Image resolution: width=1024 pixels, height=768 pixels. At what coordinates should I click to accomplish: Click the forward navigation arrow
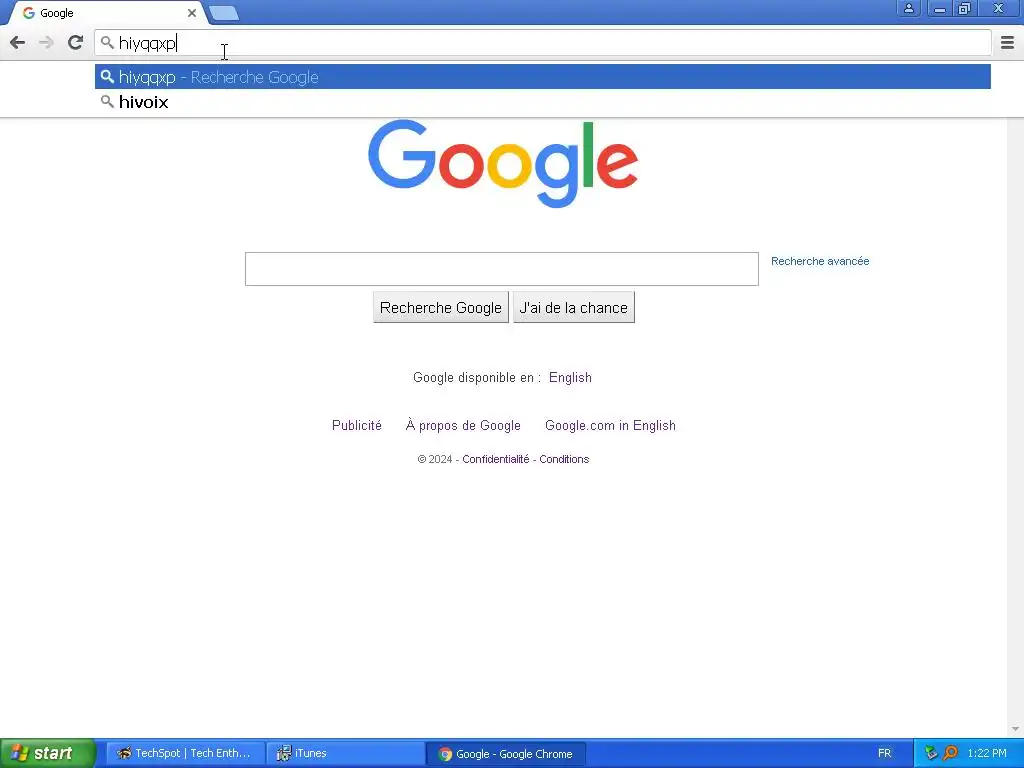pos(46,43)
